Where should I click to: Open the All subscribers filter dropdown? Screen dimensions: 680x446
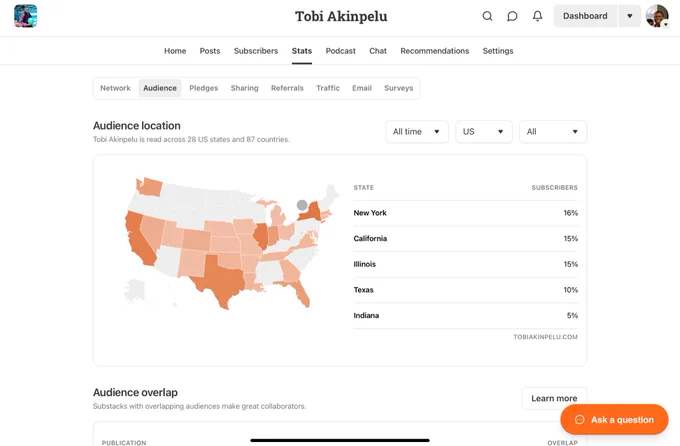click(553, 131)
